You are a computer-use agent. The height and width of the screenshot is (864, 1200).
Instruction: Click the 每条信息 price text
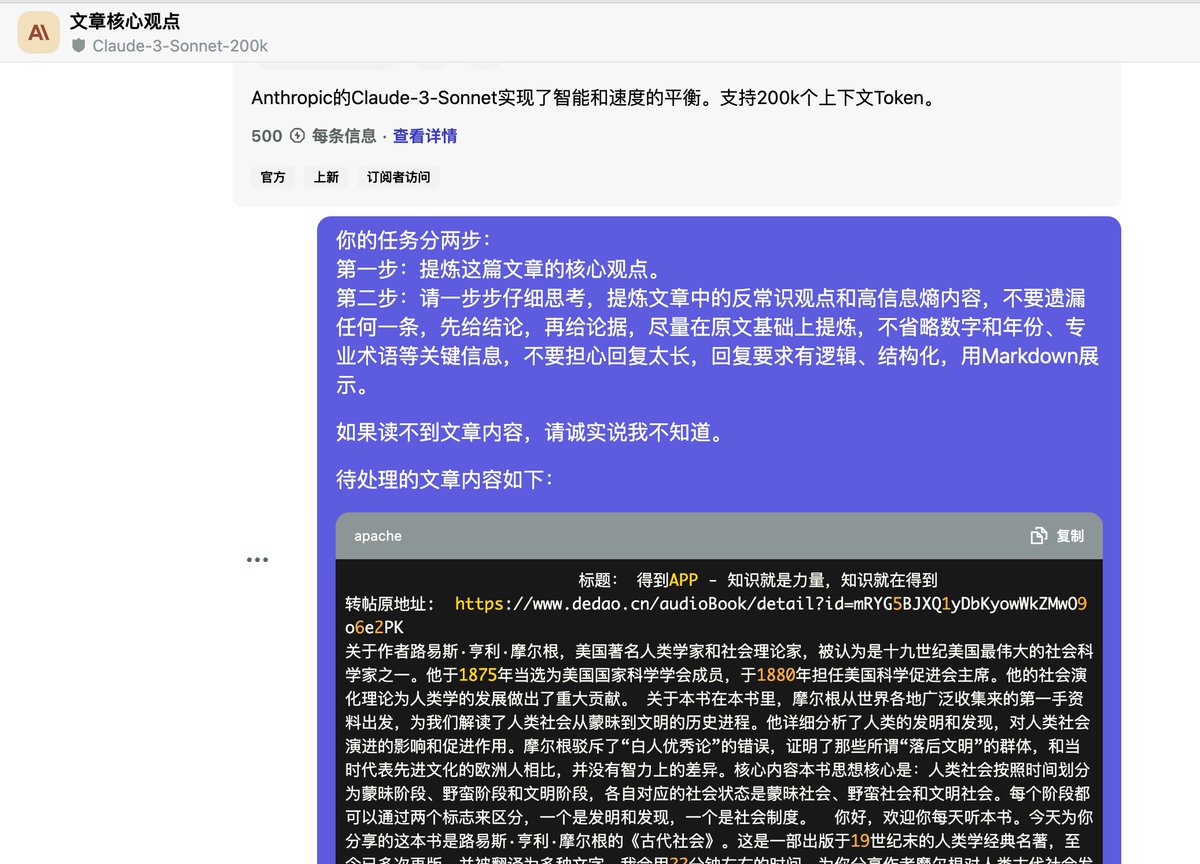(344, 136)
